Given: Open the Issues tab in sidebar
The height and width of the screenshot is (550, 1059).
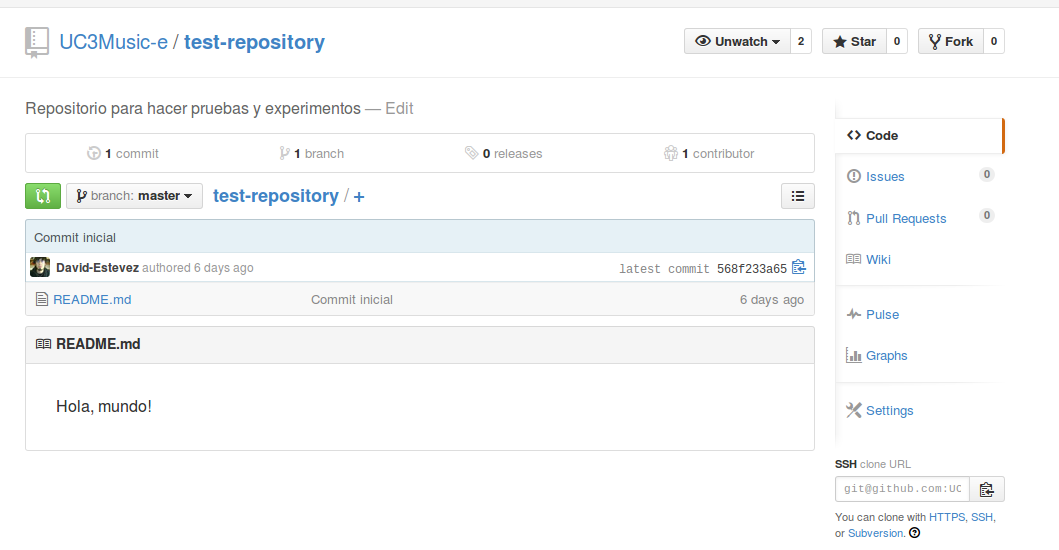Looking at the screenshot, I should pos(885,176).
